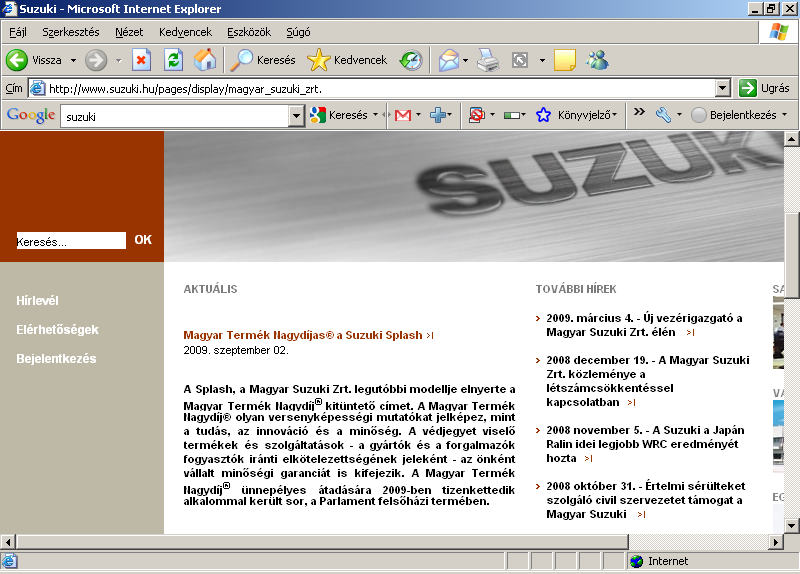Expand the Google toolbar chevron overflow

639,112
